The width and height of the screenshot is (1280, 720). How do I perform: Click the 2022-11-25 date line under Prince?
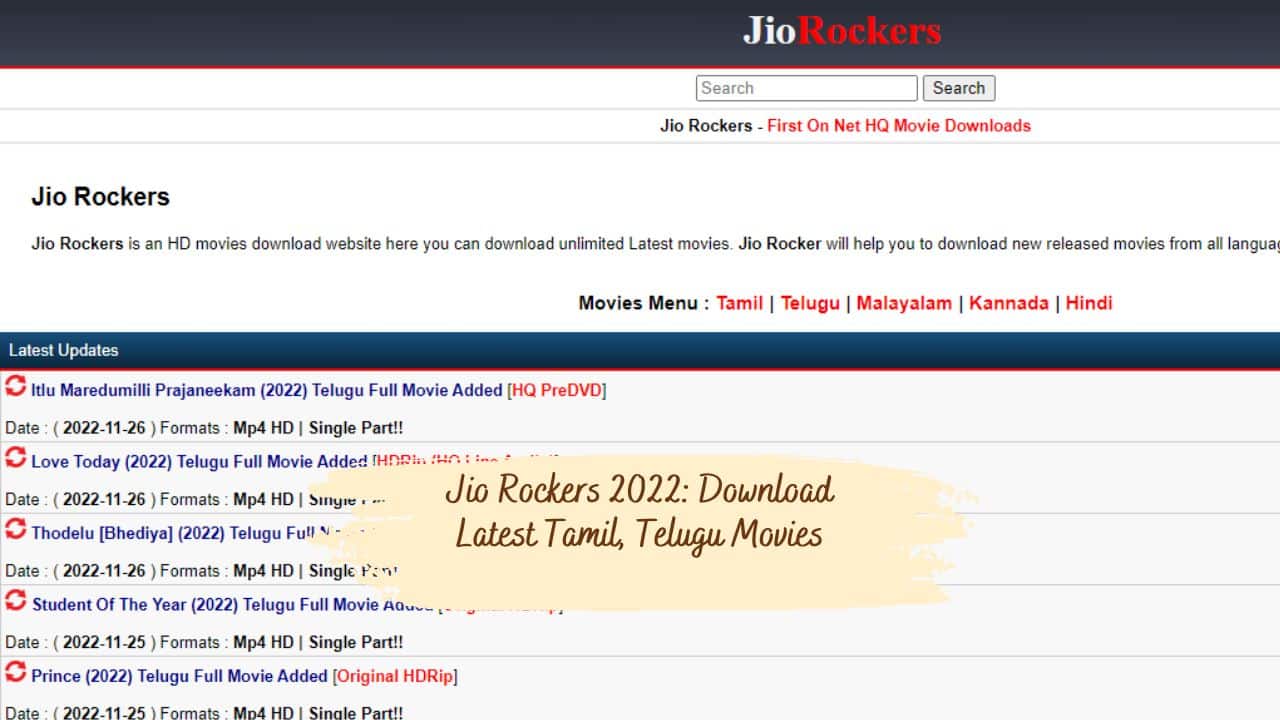click(x=204, y=713)
